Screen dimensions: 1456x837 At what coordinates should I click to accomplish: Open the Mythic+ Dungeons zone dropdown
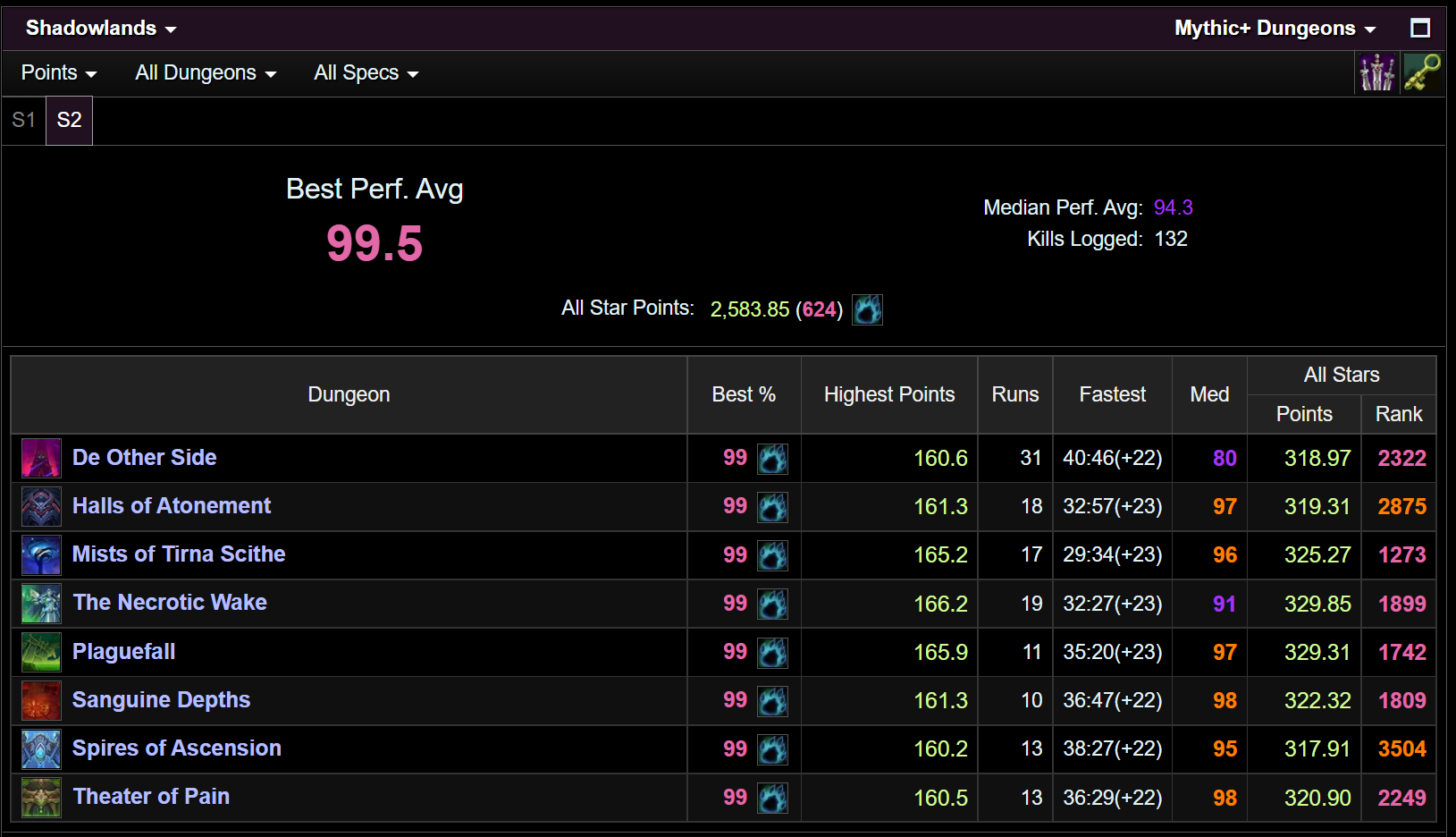pyautogui.click(x=1275, y=29)
